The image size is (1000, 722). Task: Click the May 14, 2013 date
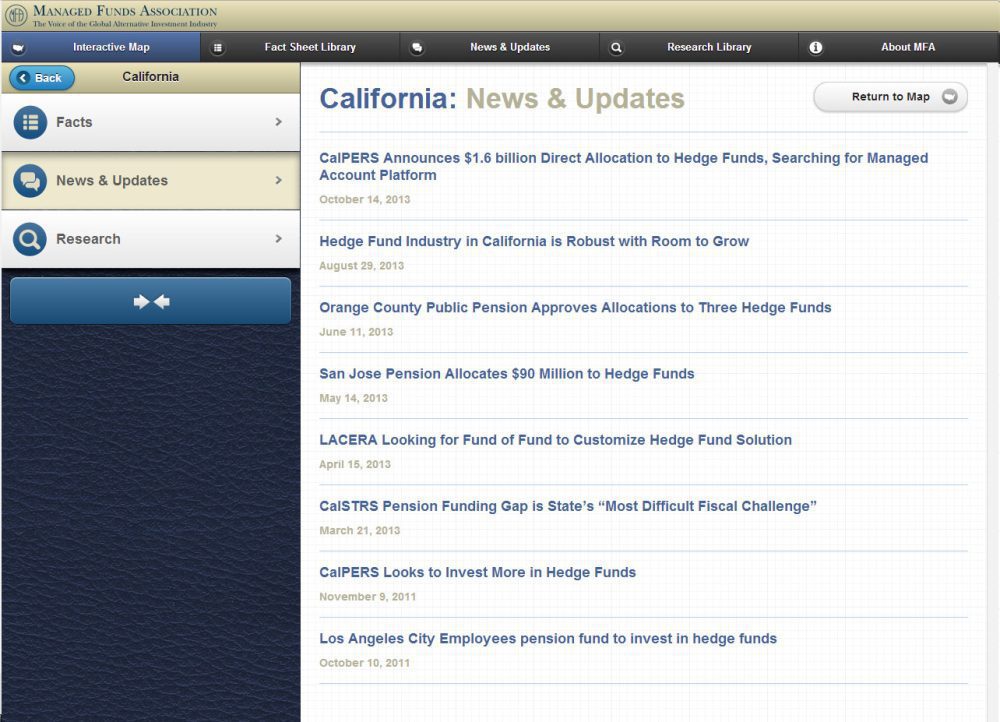pos(353,399)
